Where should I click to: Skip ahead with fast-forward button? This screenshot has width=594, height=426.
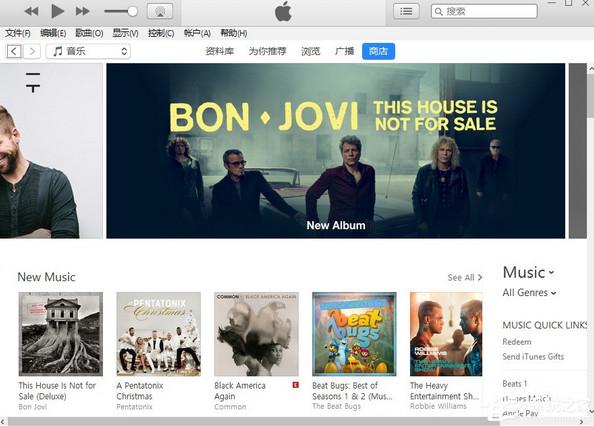[x=83, y=11]
